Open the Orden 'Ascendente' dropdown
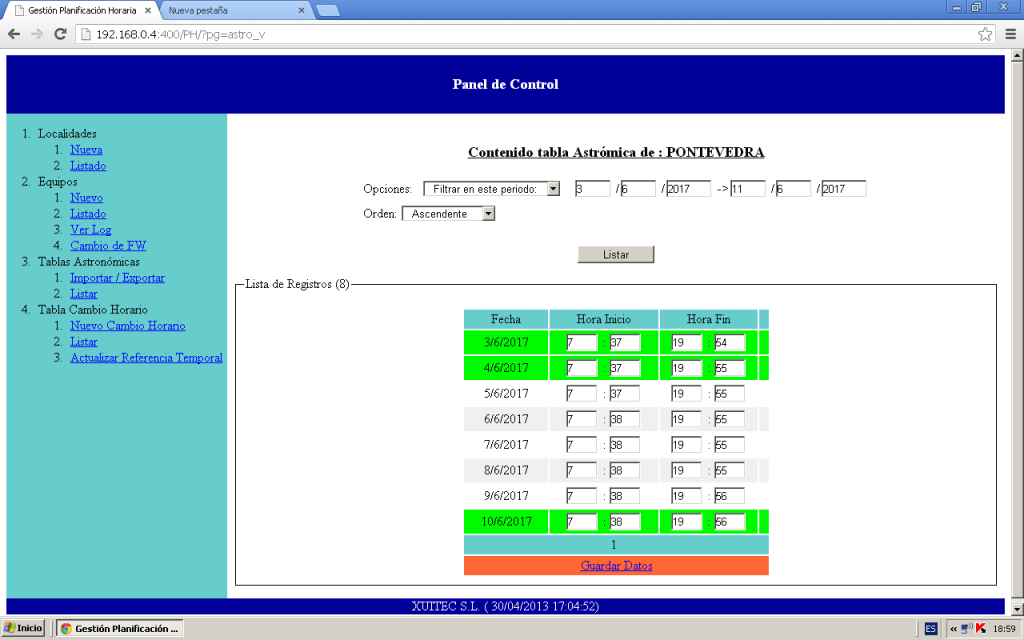The height and width of the screenshot is (640, 1024). 448,213
